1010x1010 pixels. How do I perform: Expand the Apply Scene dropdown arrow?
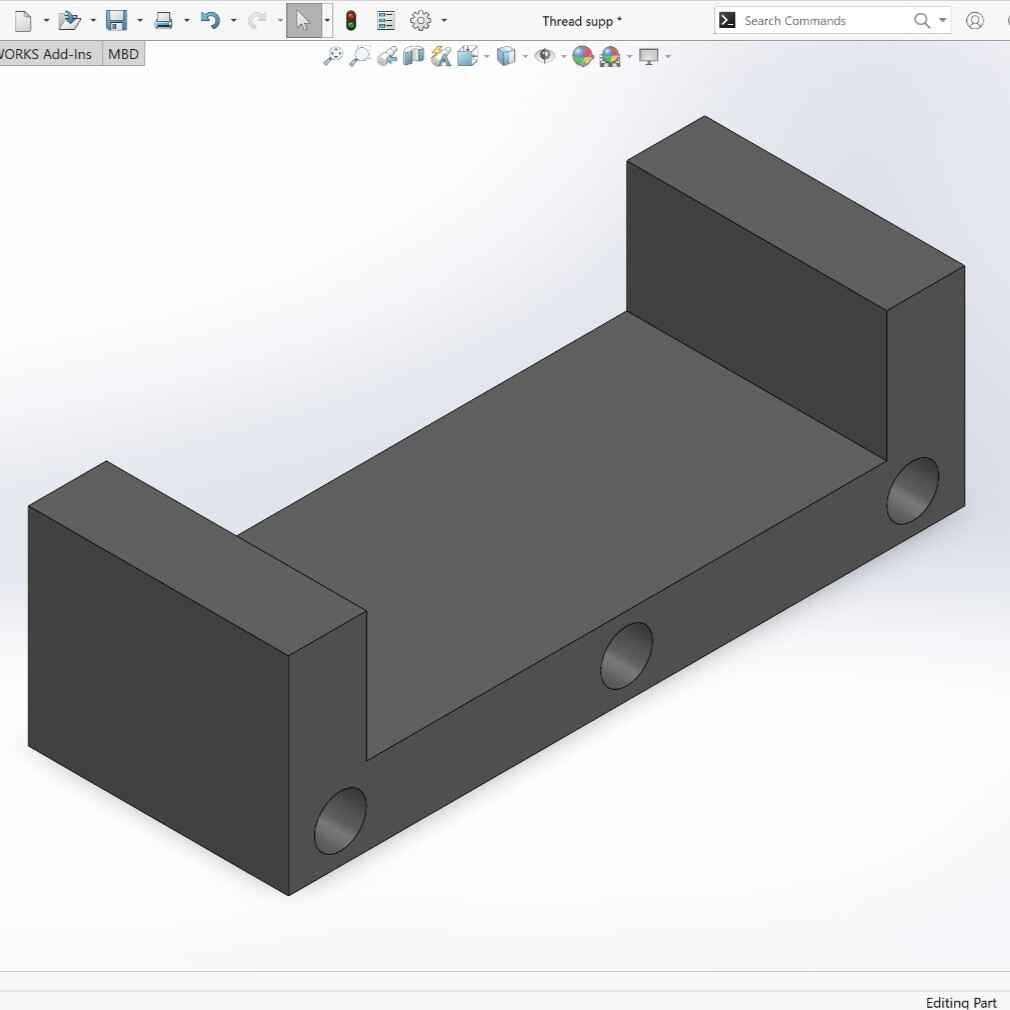(x=629, y=57)
